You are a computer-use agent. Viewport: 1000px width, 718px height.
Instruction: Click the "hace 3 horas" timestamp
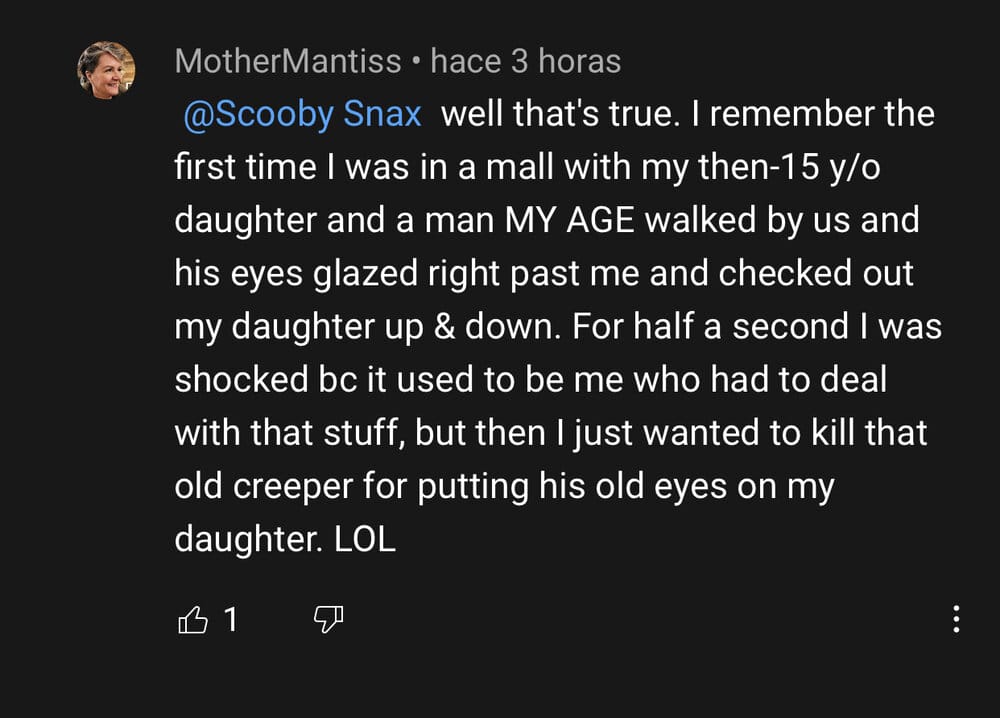pos(526,62)
